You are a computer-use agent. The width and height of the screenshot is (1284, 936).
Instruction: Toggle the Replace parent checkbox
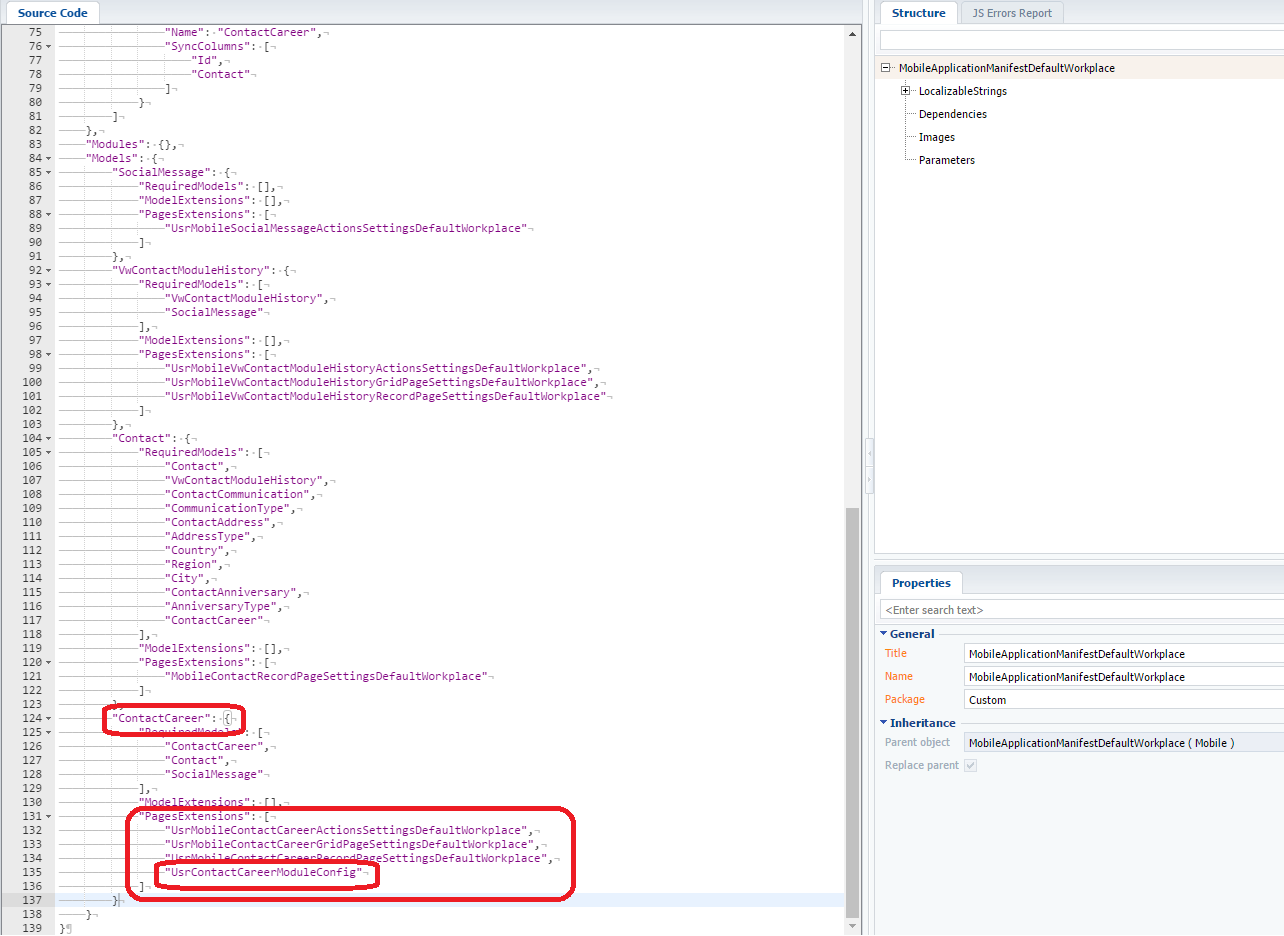click(x=970, y=765)
